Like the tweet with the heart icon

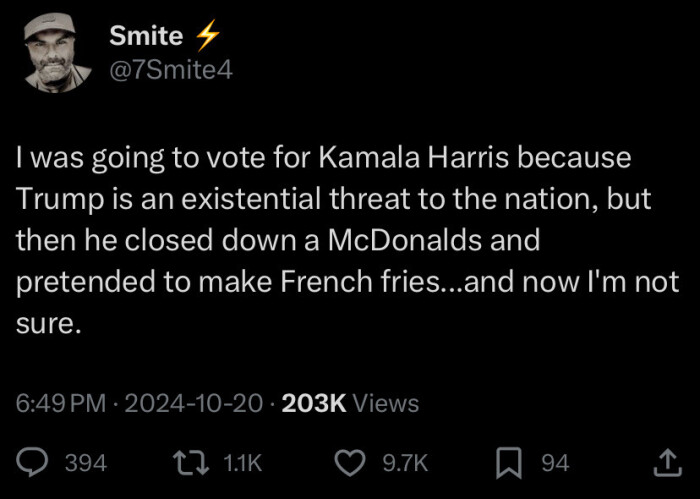tap(348, 462)
